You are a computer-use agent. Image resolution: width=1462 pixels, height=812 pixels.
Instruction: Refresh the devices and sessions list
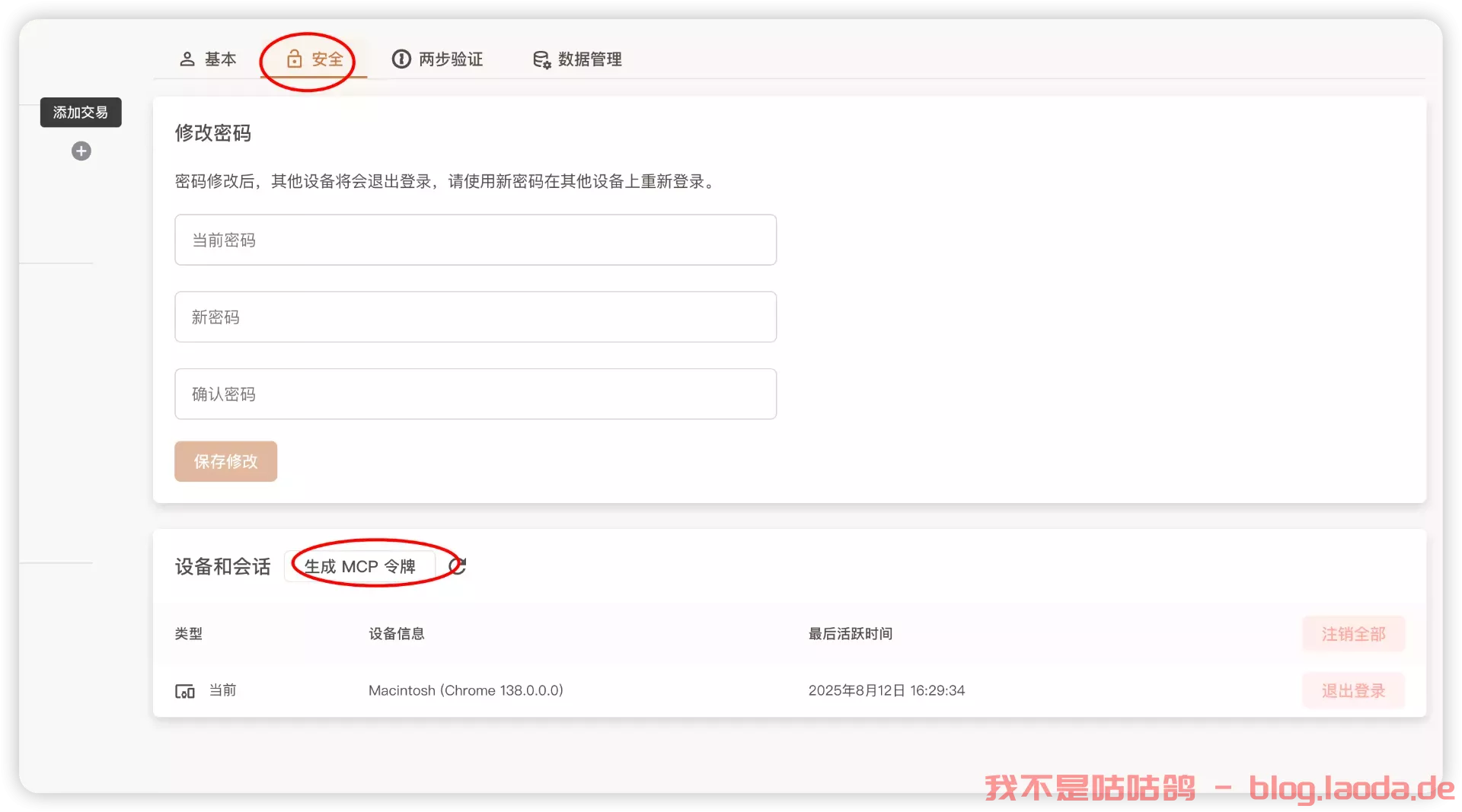coord(457,566)
